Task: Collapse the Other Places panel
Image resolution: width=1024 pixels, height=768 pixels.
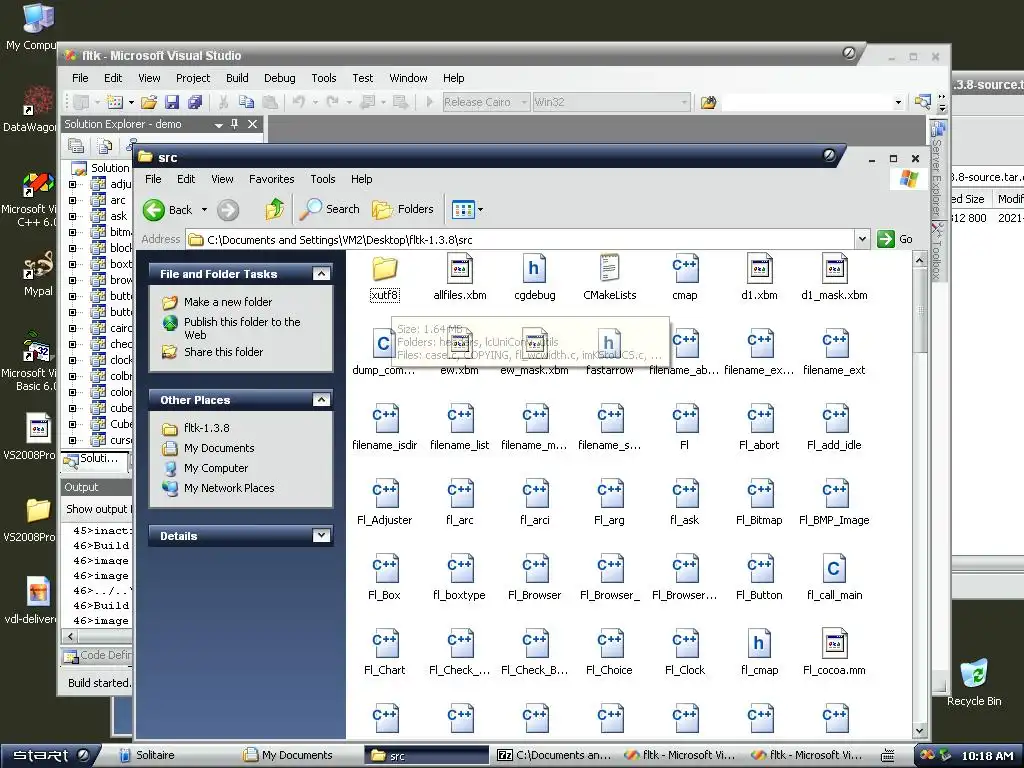Action: [321, 400]
